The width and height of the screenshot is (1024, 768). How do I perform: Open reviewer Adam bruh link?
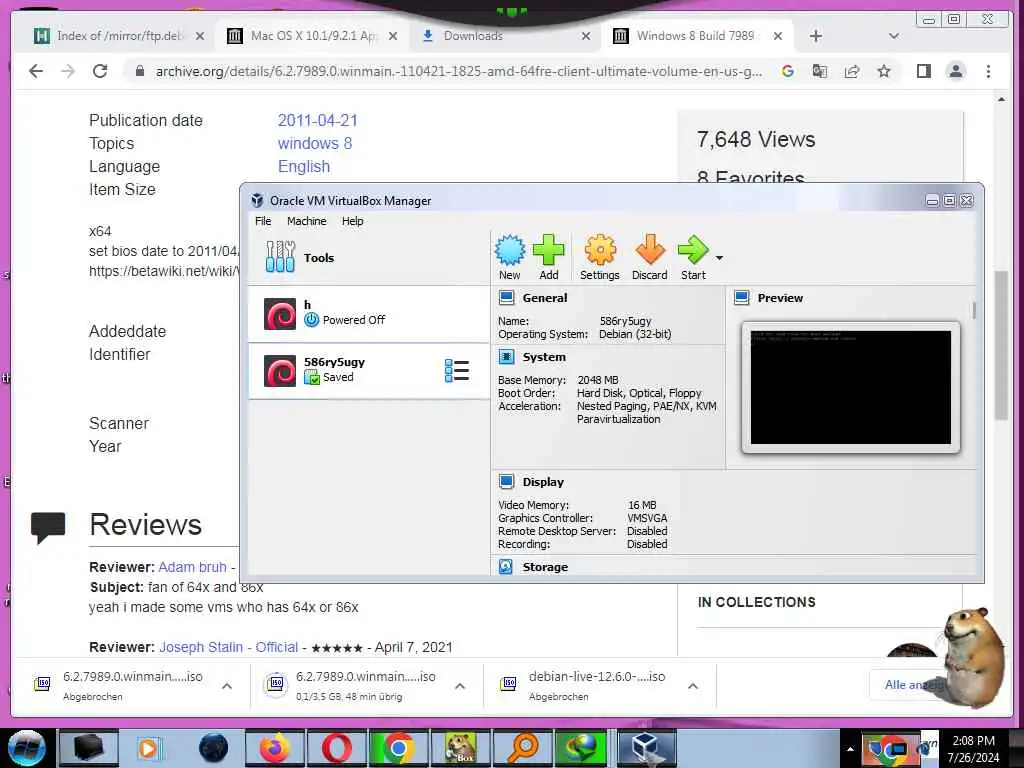pos(192,567)
